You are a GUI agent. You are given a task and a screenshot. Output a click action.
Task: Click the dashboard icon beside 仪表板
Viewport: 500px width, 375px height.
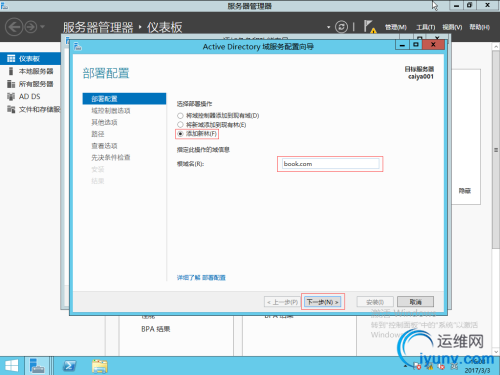11,59
